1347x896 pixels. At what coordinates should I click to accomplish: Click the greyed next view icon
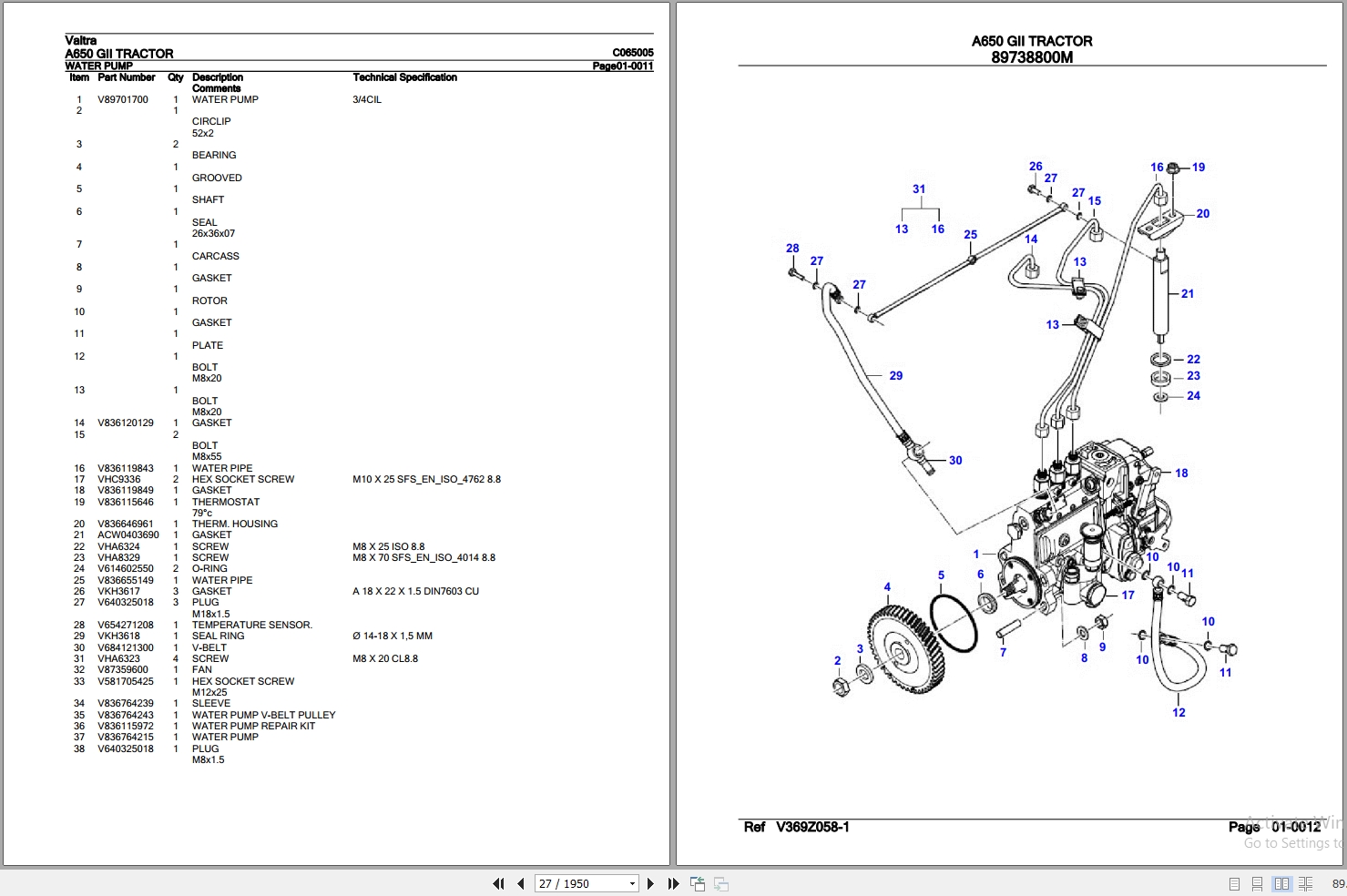pos(720,883)
